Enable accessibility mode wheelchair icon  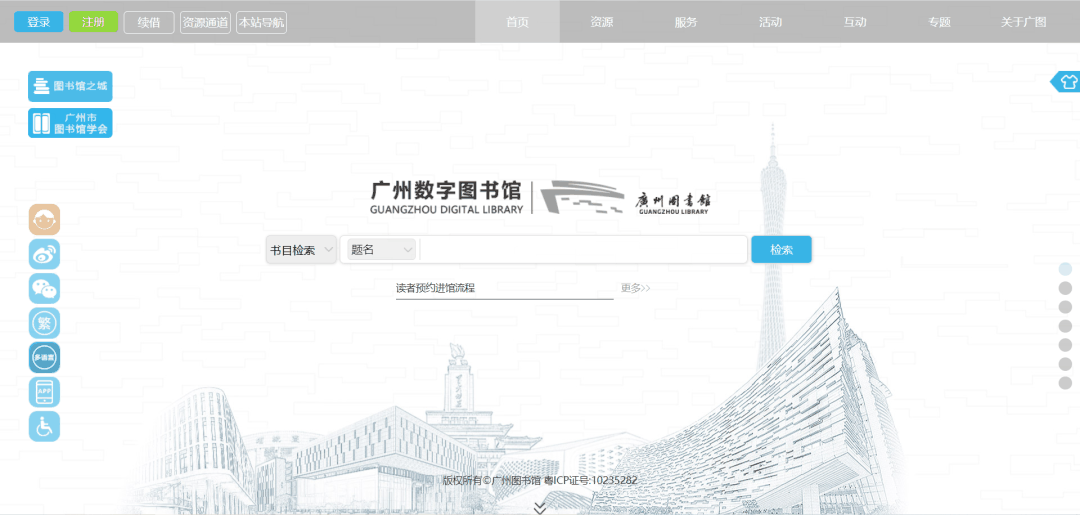pyautogui.click(x=44, y=426)
